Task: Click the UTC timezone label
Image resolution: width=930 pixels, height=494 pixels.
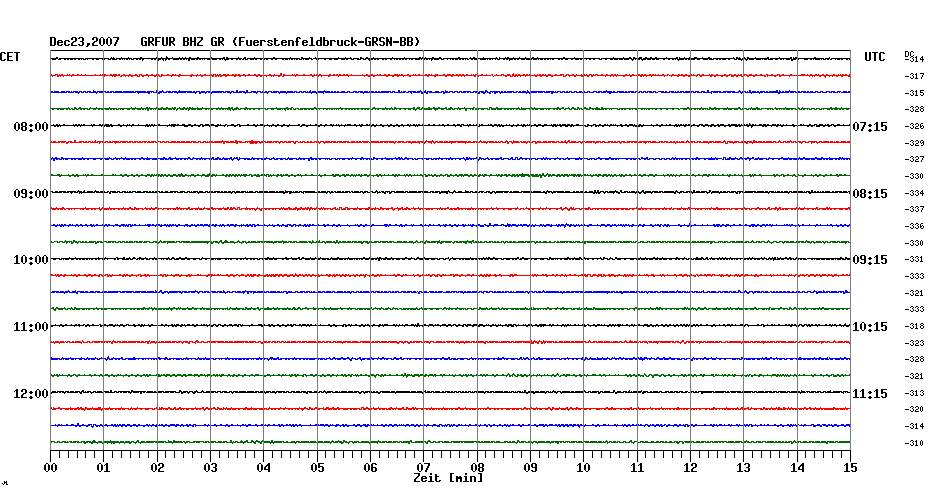Action: (875, 57)
